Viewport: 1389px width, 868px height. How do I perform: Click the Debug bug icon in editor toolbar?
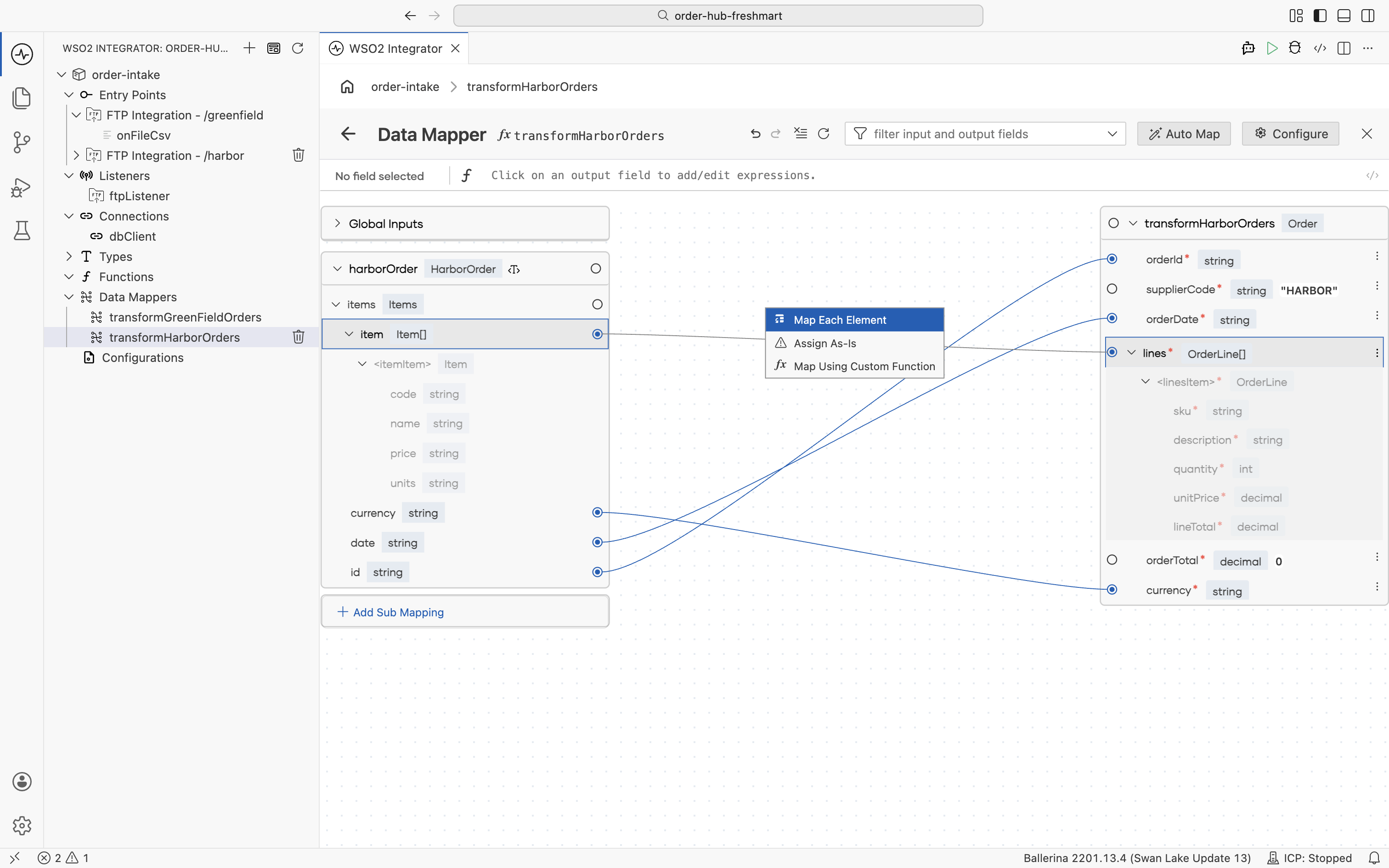(x=1295, y=48)
